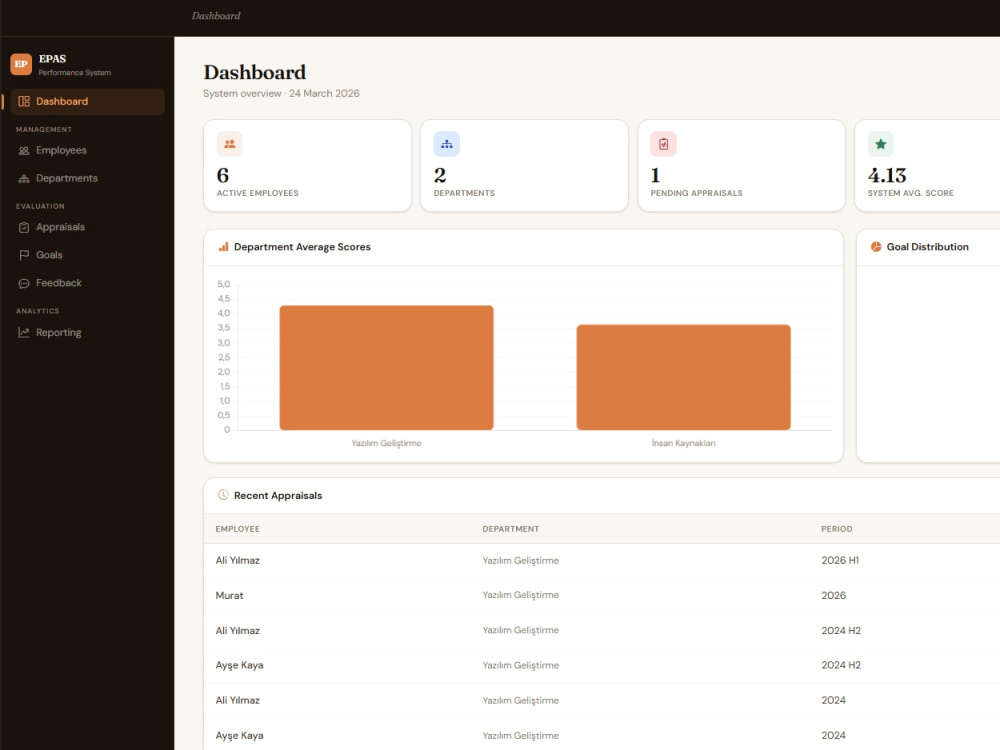Click the EP logo badge
This screenshot has height=750, width=1000.
coord(21,64)
